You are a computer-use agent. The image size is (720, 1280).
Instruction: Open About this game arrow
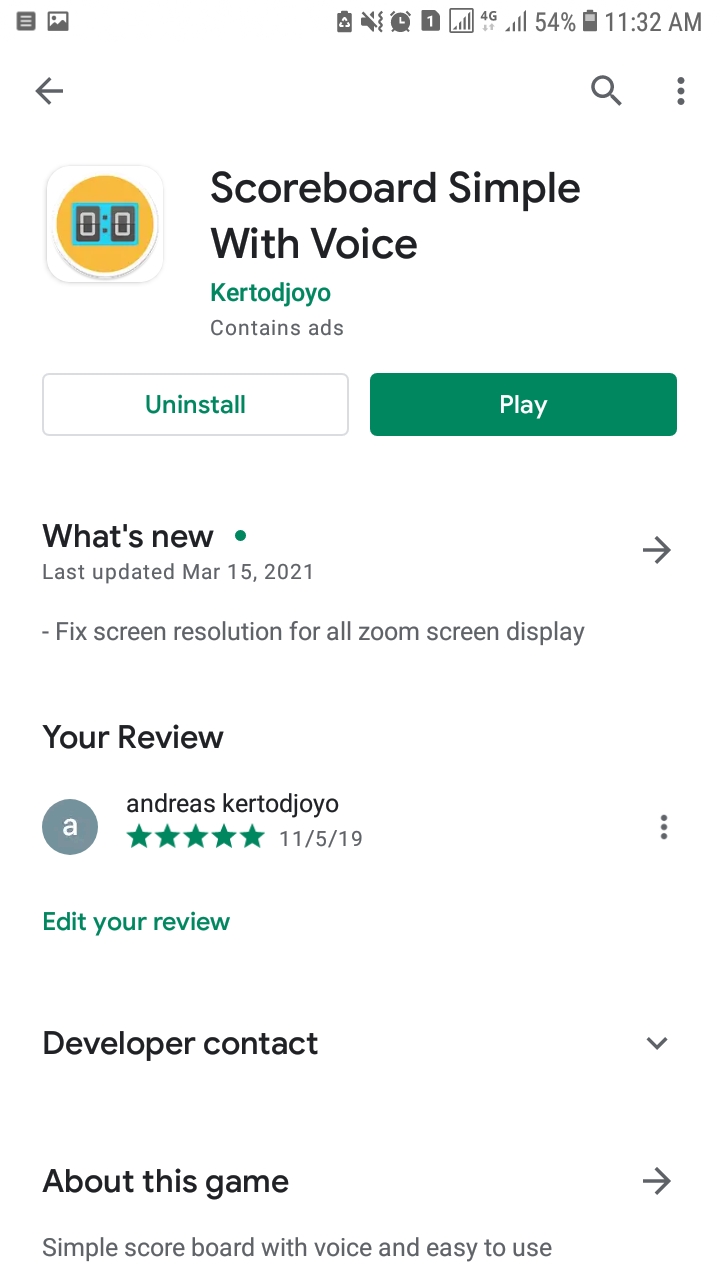coord(656,1182)
